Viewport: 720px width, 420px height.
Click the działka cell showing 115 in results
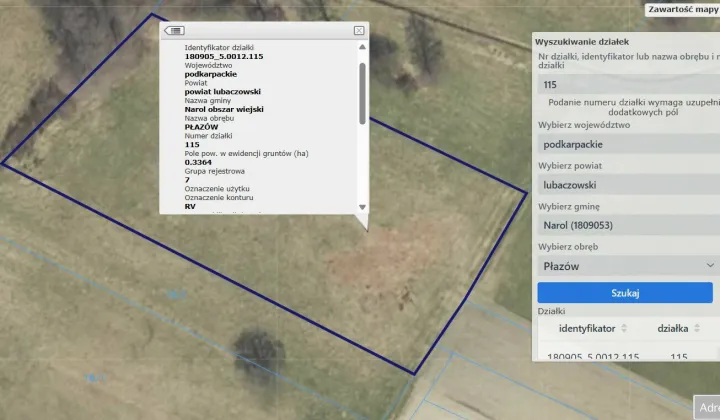(x=679, y=357)
